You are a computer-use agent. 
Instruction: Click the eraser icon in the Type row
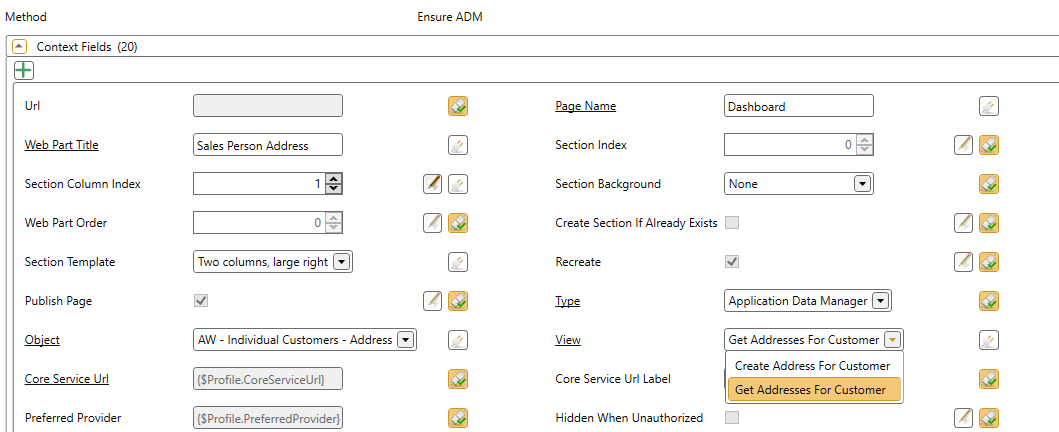click(x=989, y=301)
